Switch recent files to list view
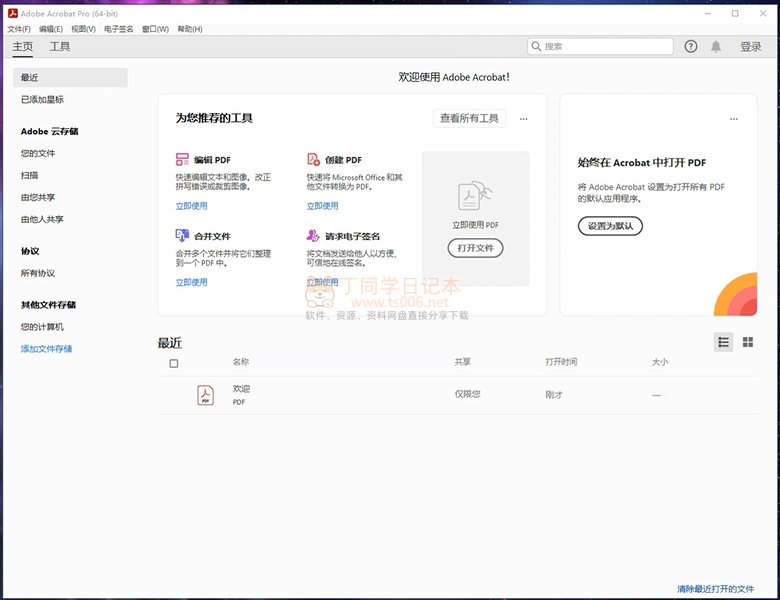780x600 pixels. tap(724, 342)
